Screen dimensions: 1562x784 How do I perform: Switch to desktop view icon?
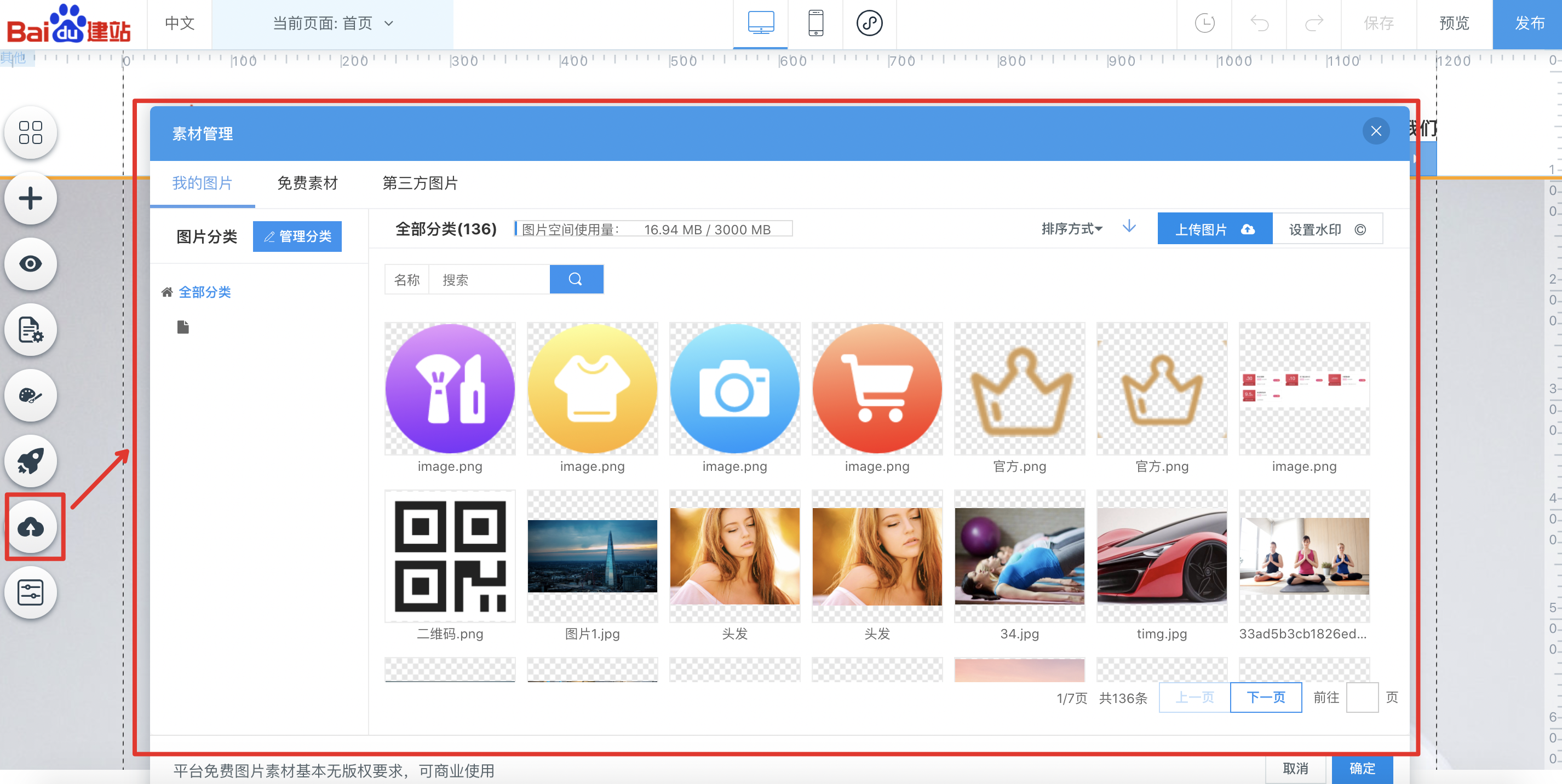click(760, 24)
